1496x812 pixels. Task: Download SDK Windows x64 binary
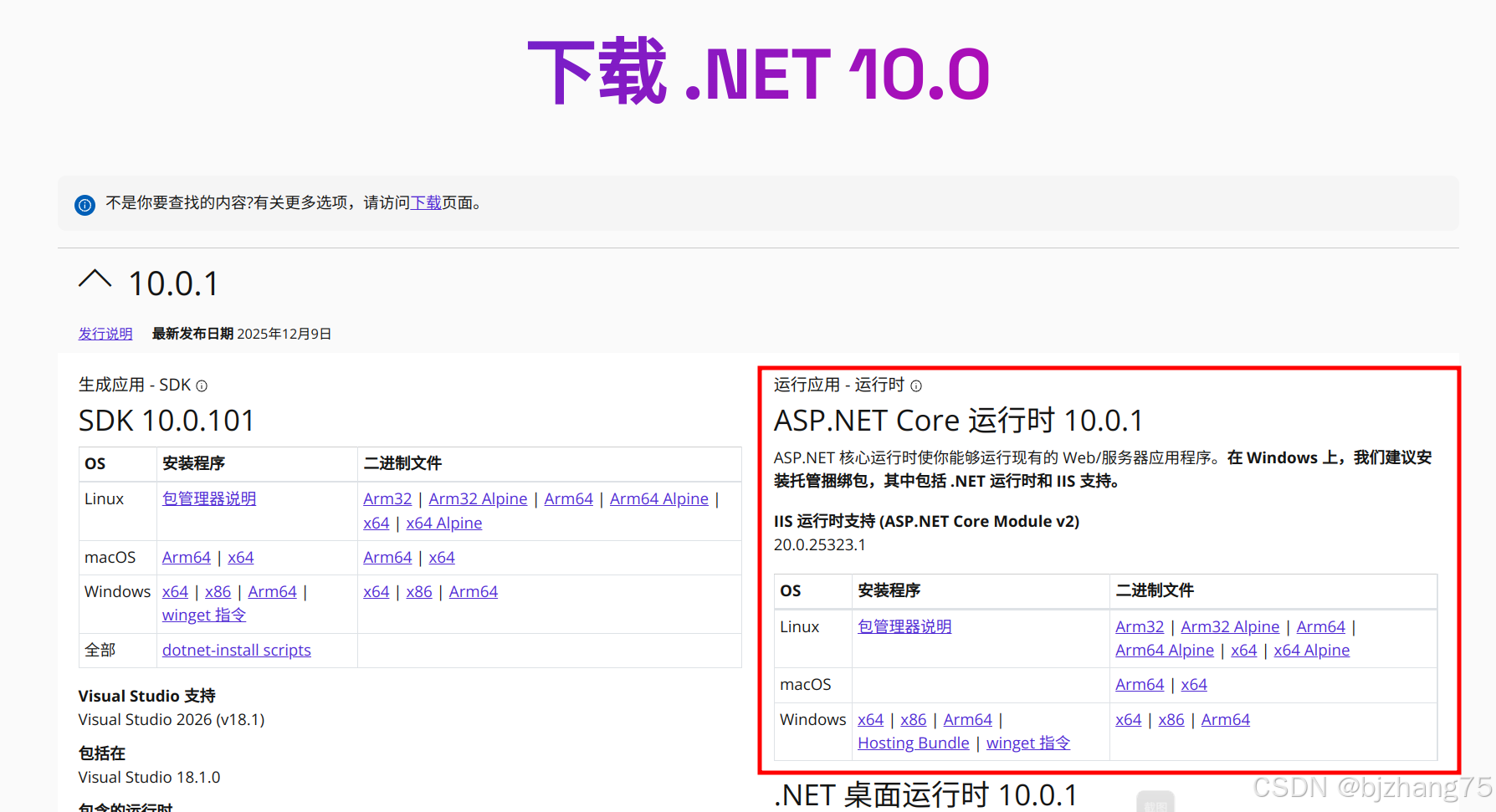click(x=377, y=591)
